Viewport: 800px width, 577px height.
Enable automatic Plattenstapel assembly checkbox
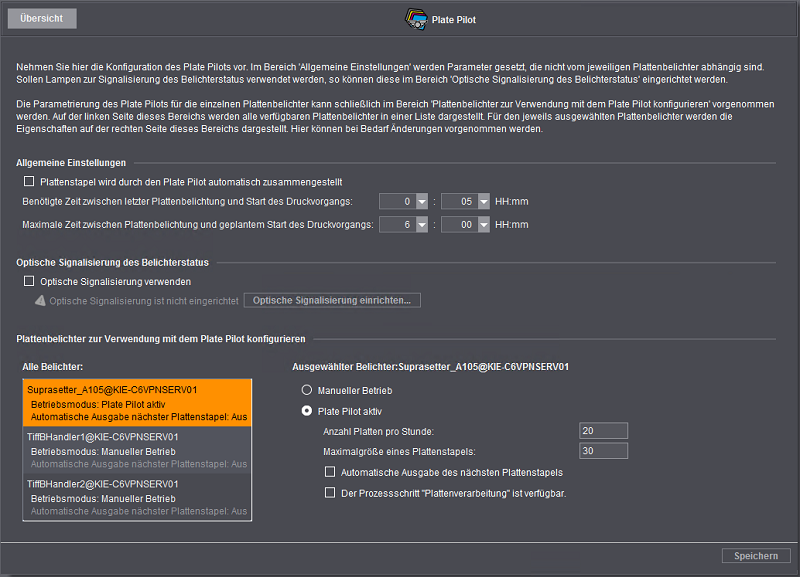click(x=28, y=182)
